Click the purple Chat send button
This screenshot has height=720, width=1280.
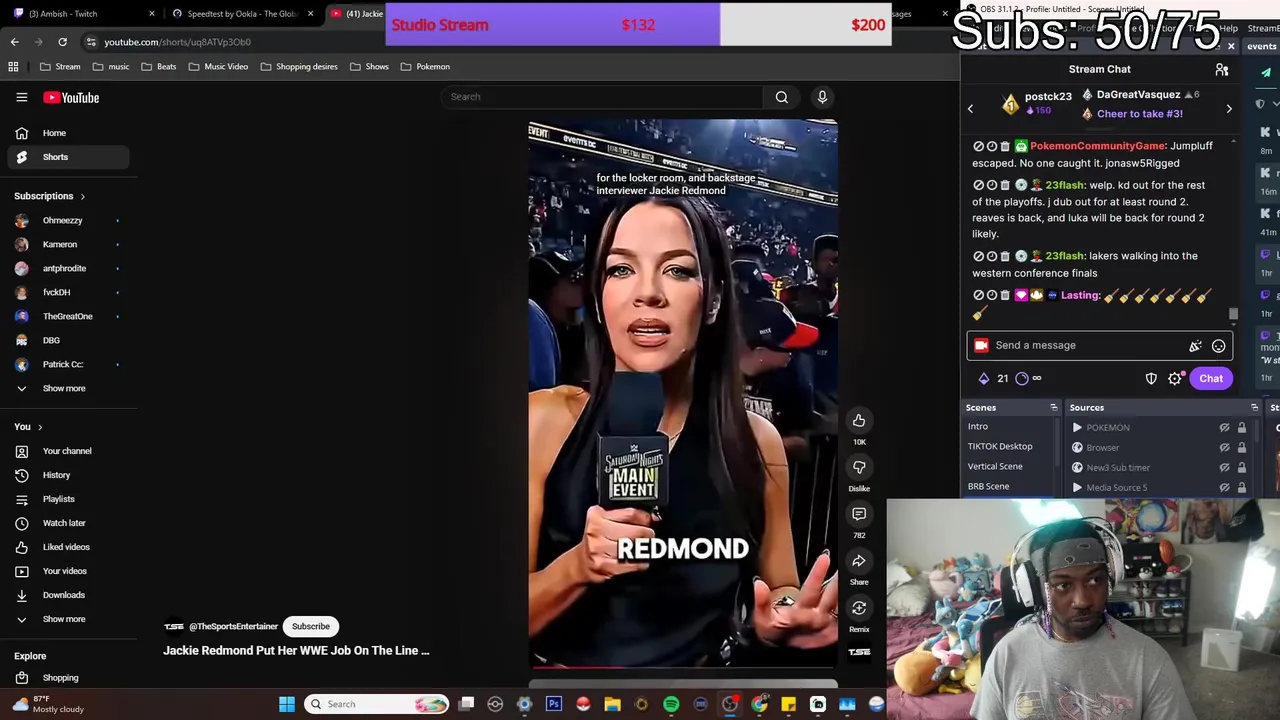(x=1211, y=379)
